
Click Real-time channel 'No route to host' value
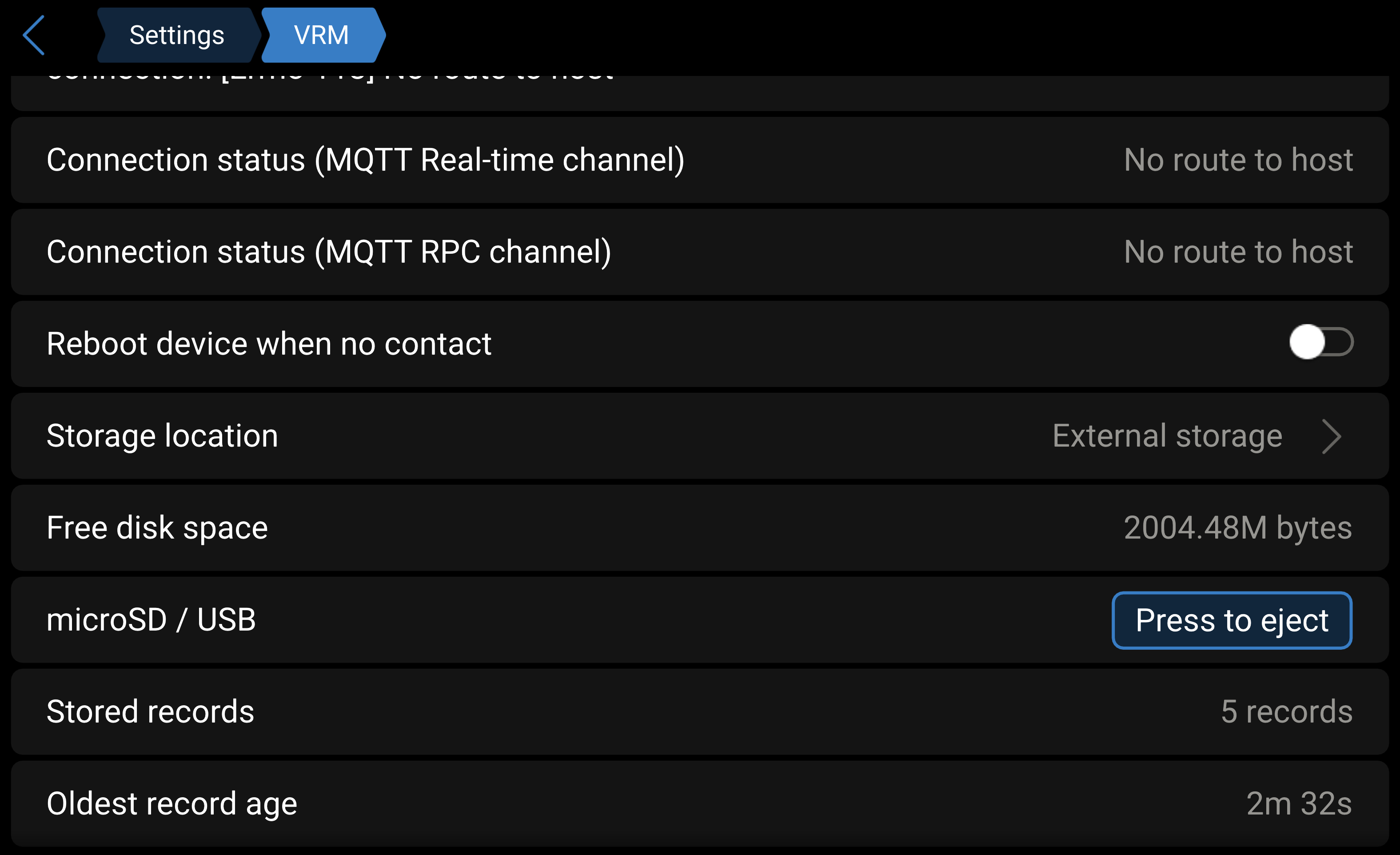[x=1238, y=160]
